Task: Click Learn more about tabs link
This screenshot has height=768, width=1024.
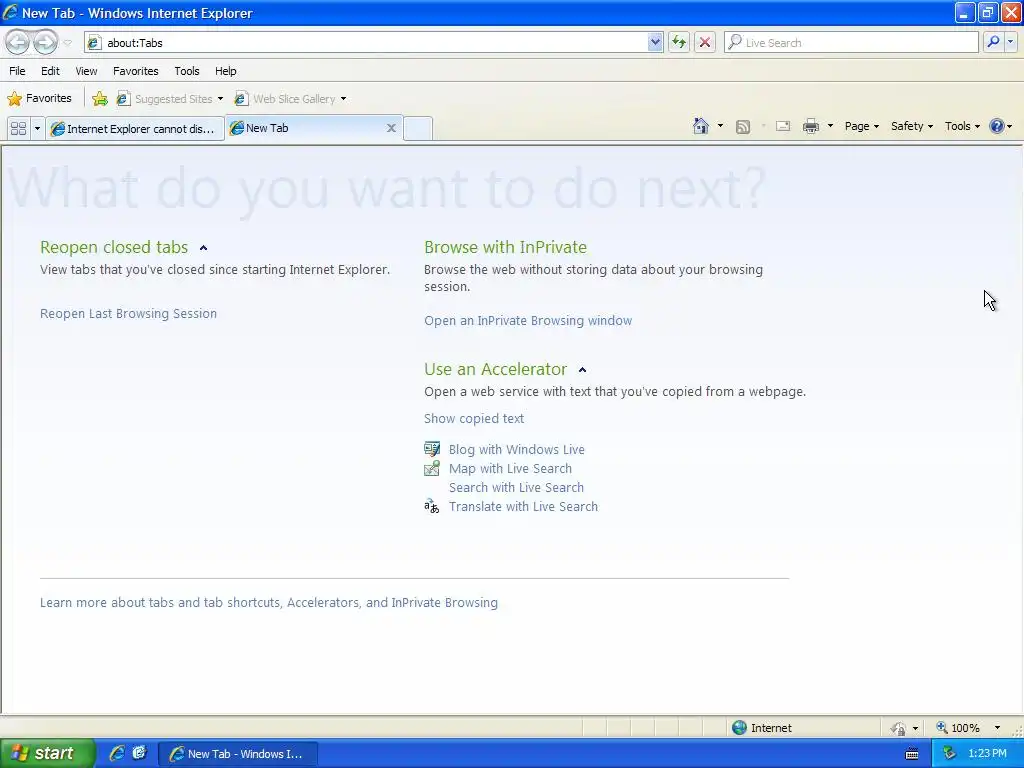Action: (268, 602)
